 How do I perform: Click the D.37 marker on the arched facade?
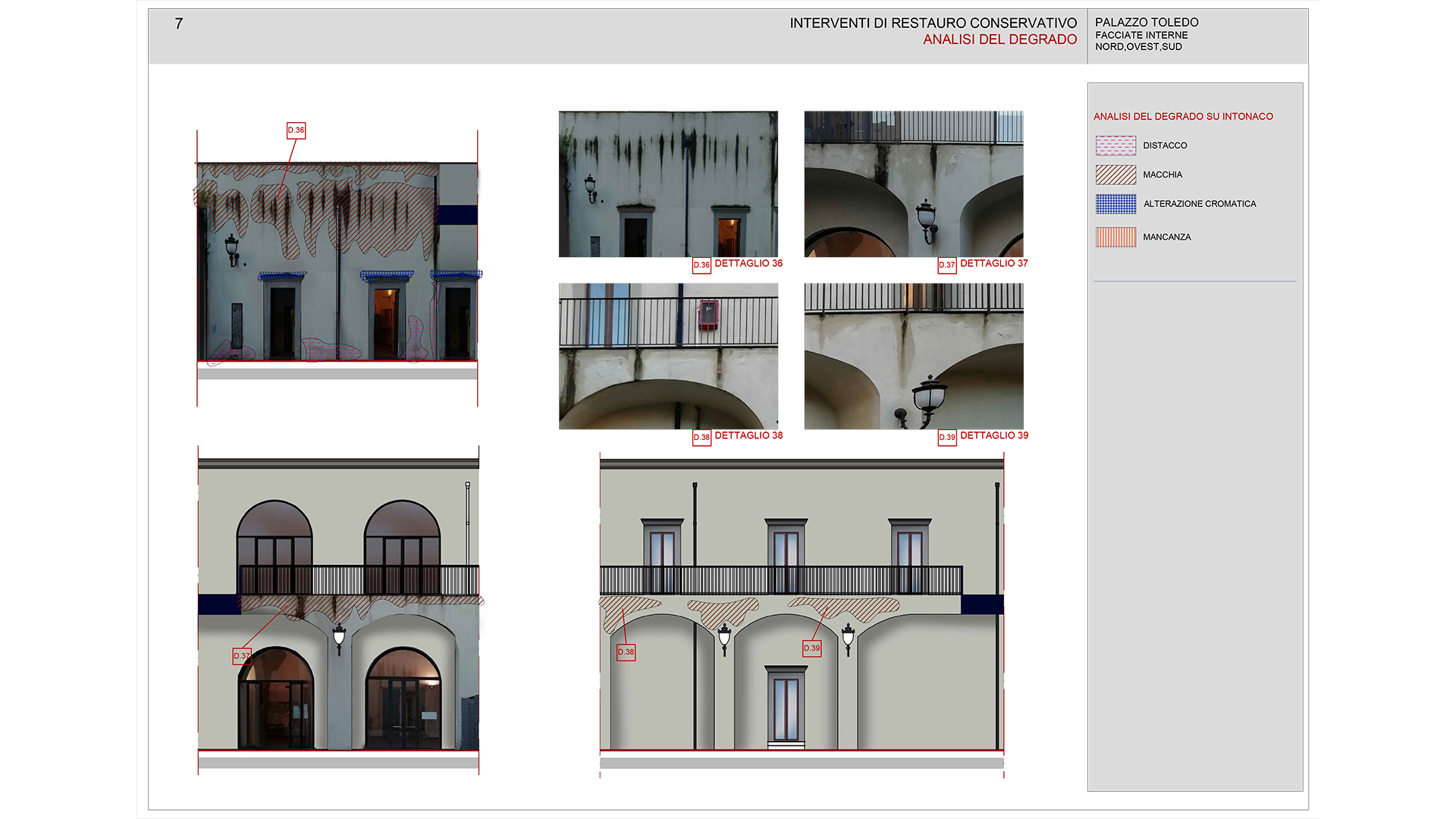(241, 656)
